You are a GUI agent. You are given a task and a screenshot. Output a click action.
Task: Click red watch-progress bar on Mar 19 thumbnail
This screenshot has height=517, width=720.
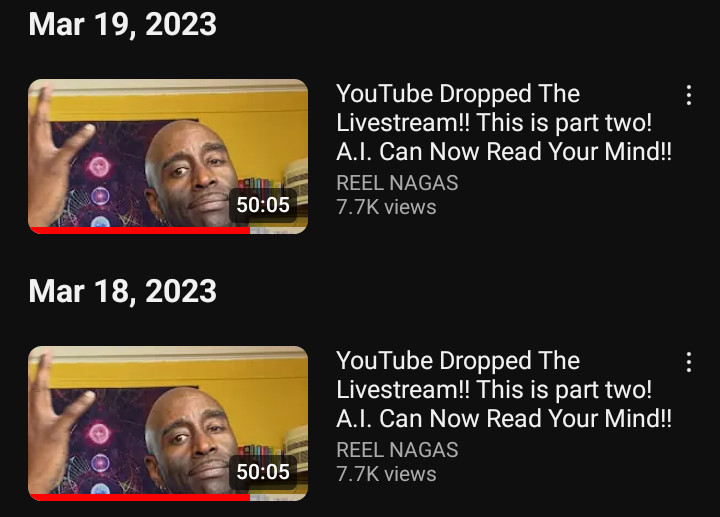(x=139, y=230)
